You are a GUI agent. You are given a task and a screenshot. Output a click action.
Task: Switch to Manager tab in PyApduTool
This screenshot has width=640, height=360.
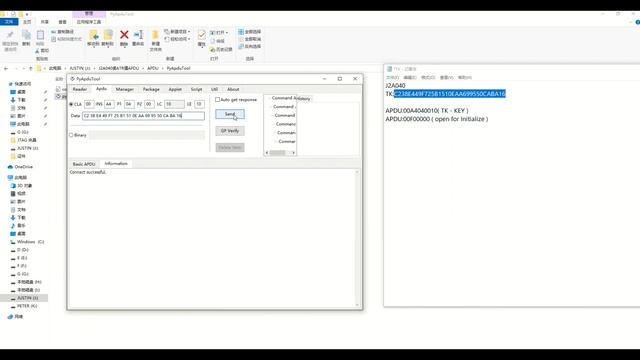(x=124, y=89)
